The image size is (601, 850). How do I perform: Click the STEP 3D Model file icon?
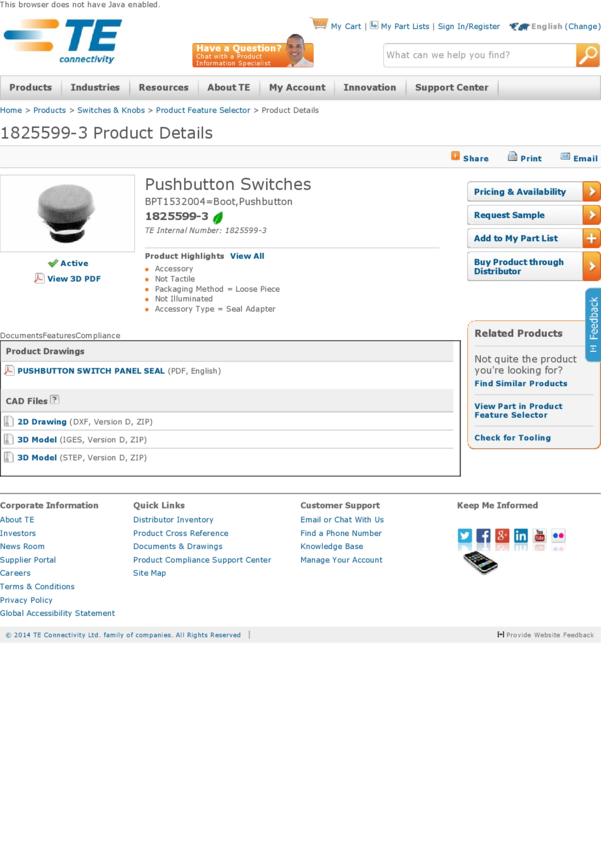(9, 457)
